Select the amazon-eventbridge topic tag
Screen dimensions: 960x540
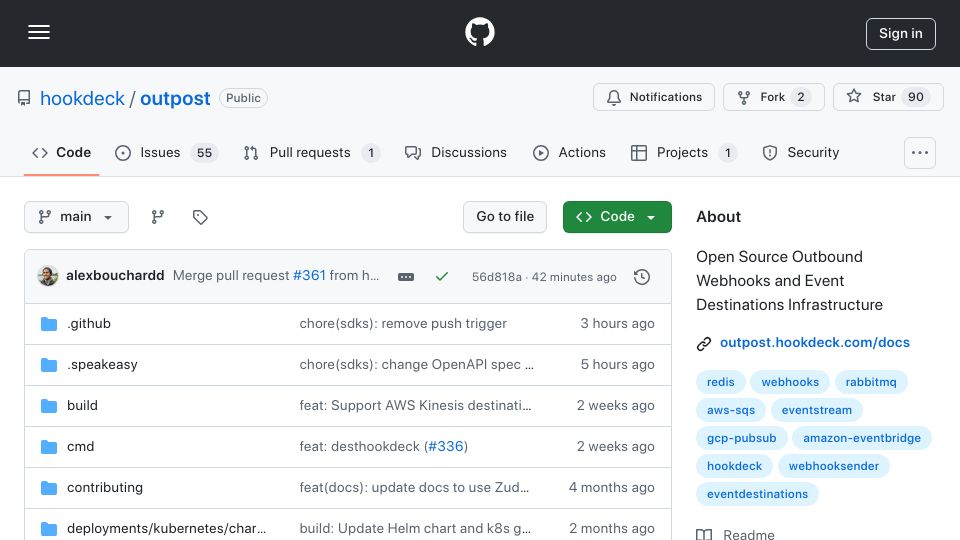862,438
